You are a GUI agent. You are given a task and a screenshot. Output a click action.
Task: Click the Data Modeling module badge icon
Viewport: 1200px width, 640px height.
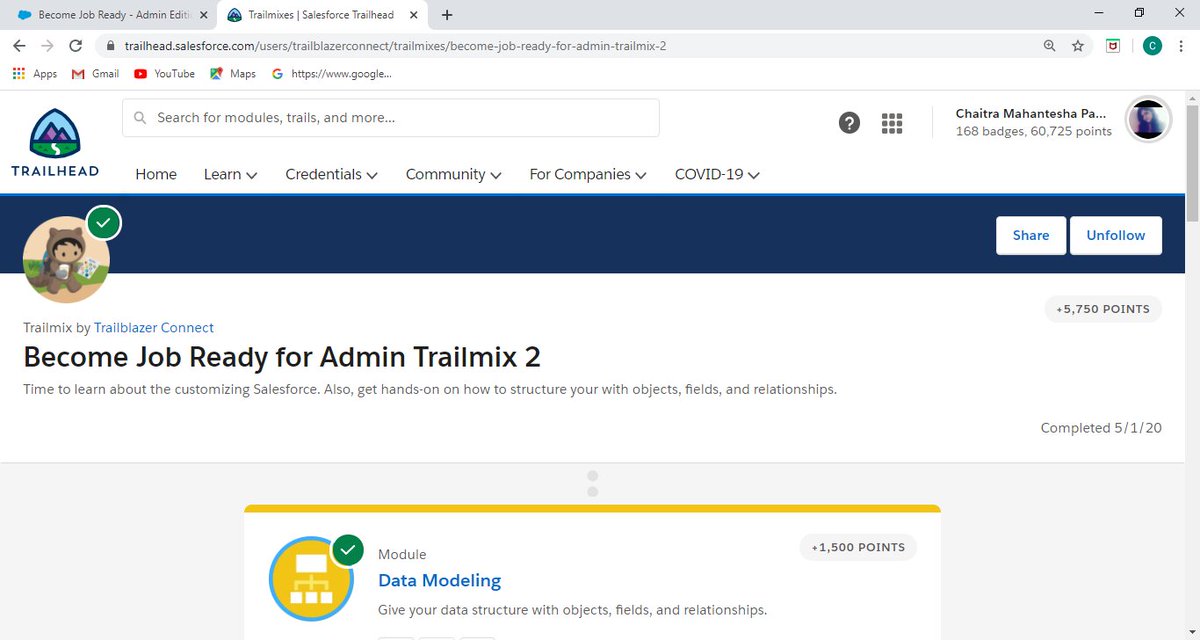click(312, 579)
